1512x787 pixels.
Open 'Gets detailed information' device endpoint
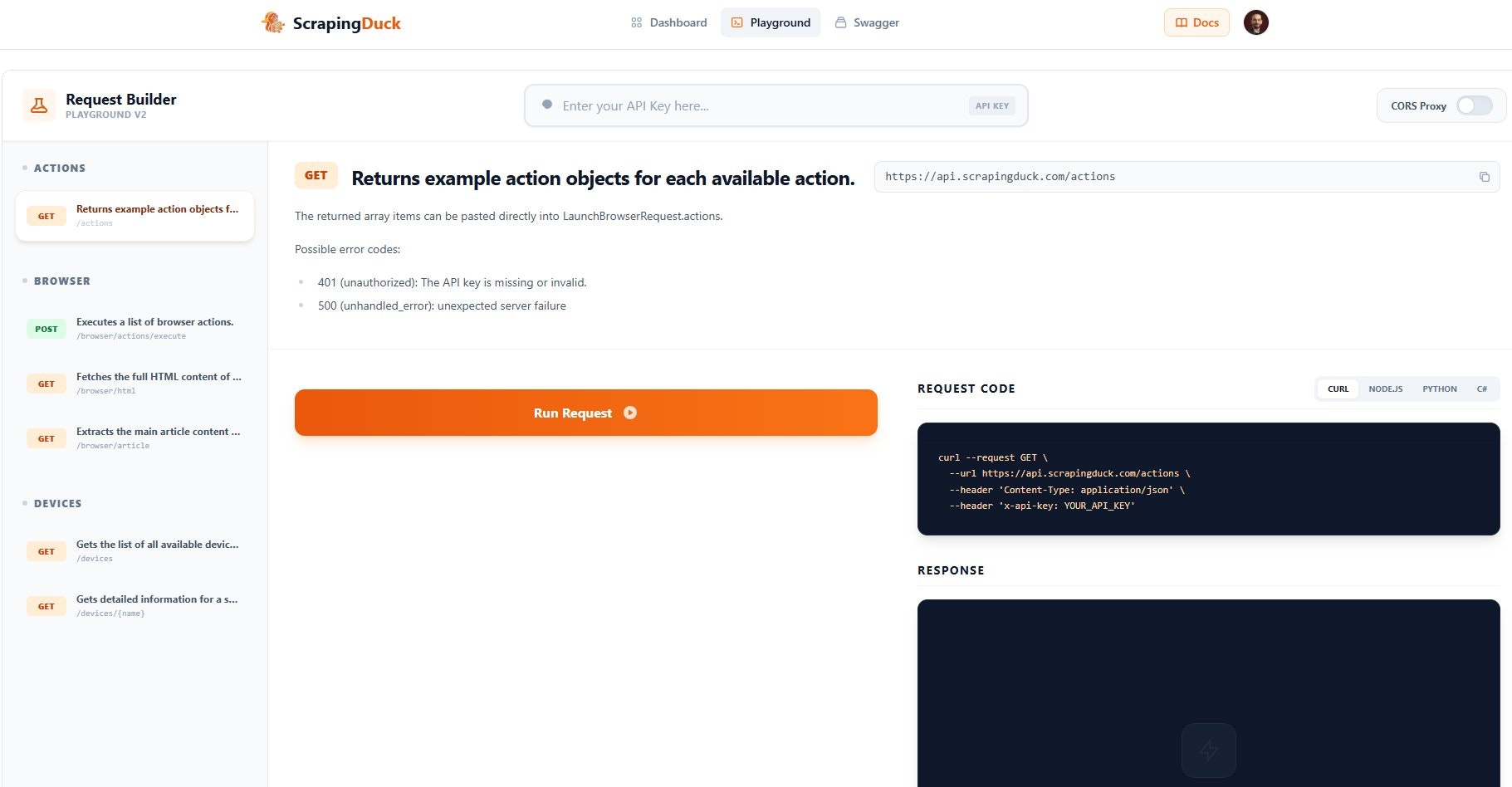point(135,606)
